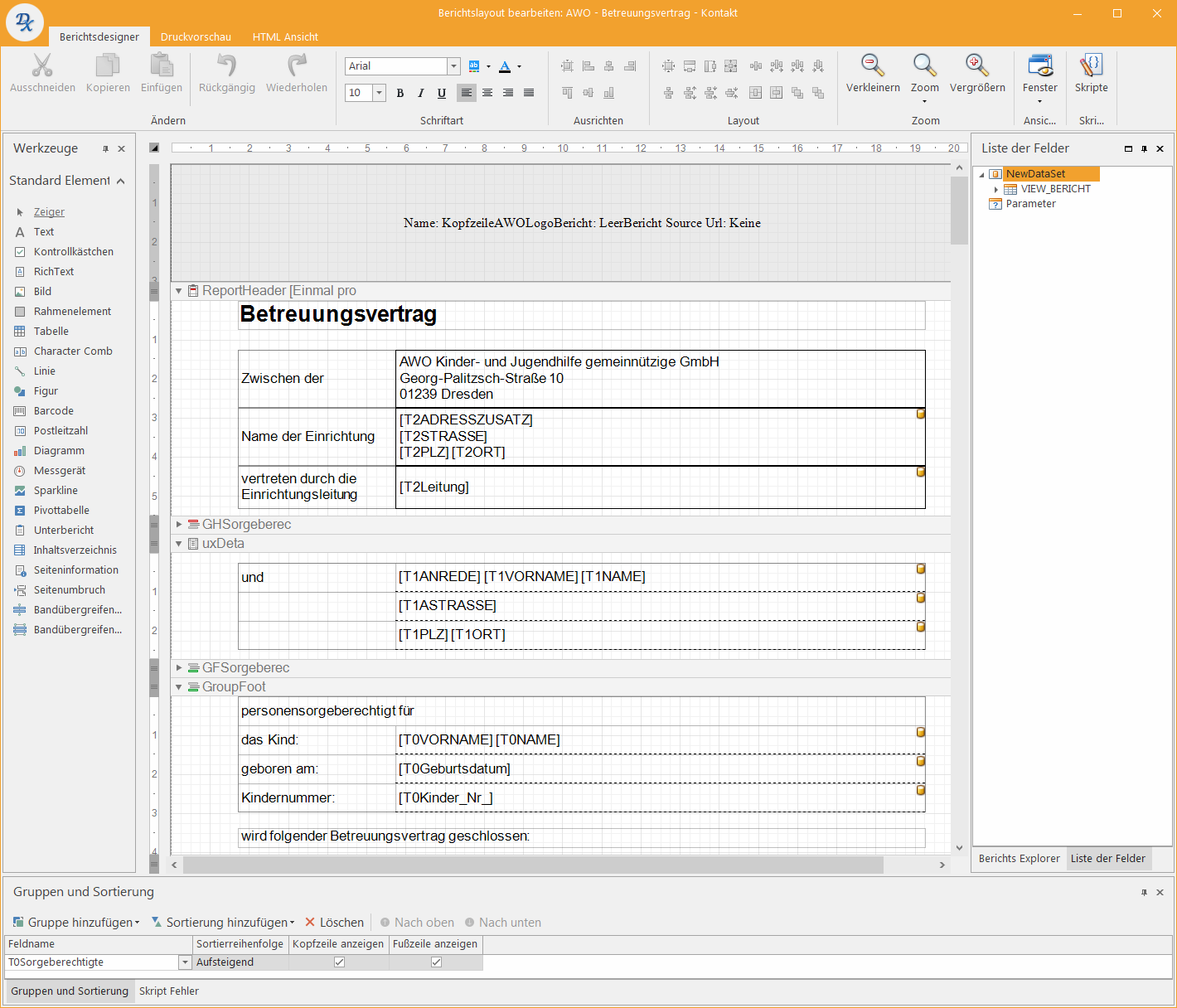This screenshot has width=1177, height=1008.
Task: Select the Betreuungsvertrag title label
Action: click(581, 315)
